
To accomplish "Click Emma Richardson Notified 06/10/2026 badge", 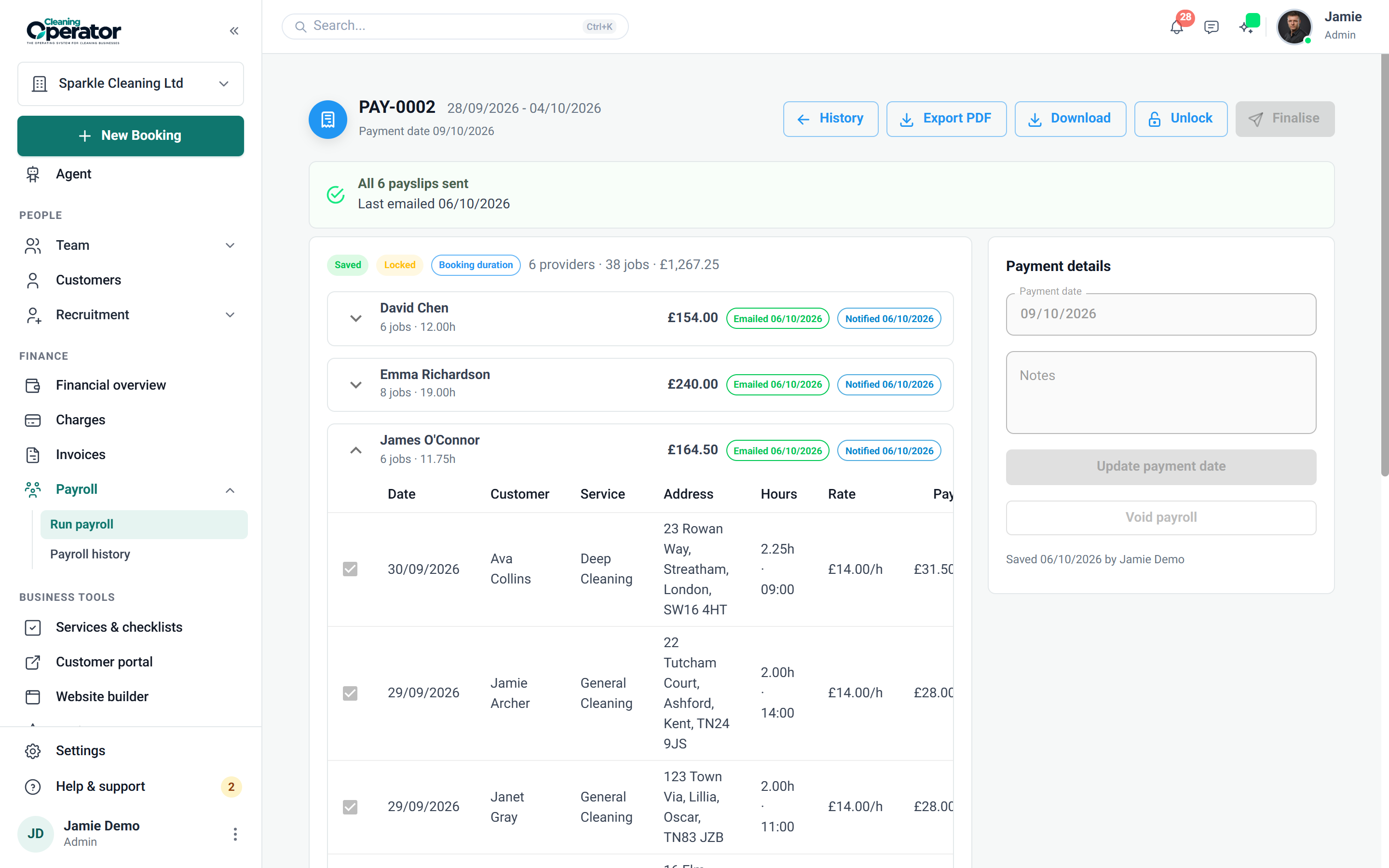I will (x=889, y=385).
